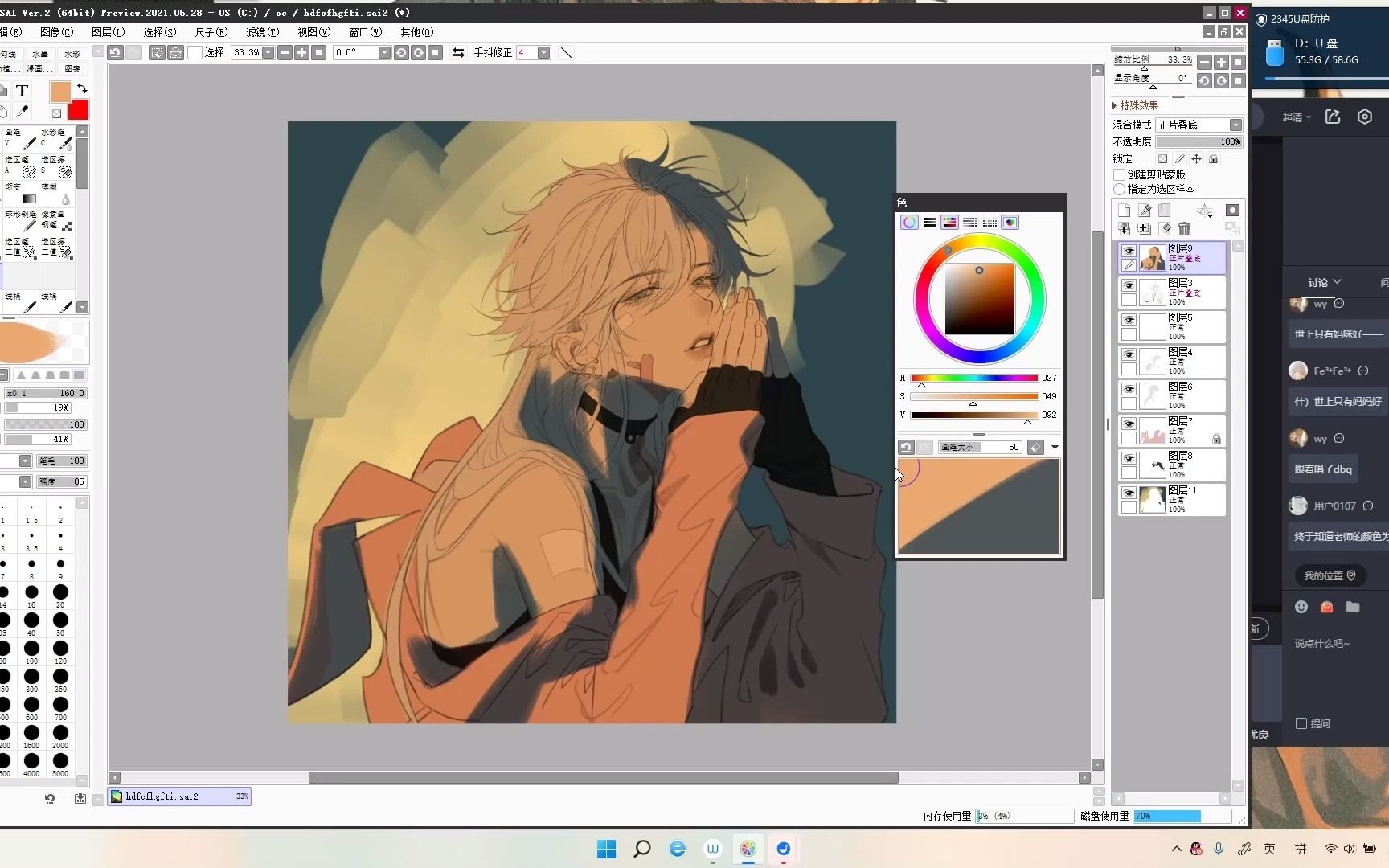1389x868 pixels.
Task: Toggle the lock-all padlock icon
Action: coord(1214,159)
